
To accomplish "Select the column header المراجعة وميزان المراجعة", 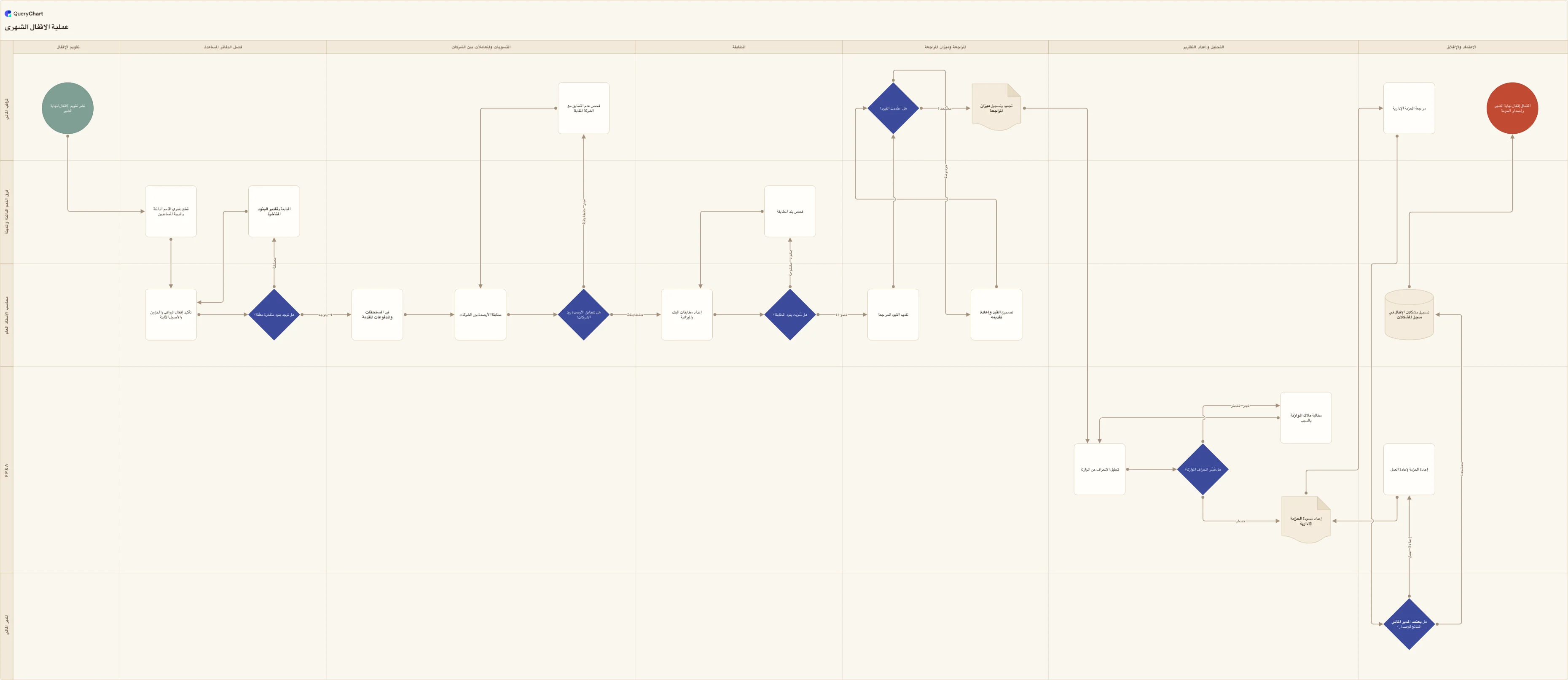I will tap(945, 47).
